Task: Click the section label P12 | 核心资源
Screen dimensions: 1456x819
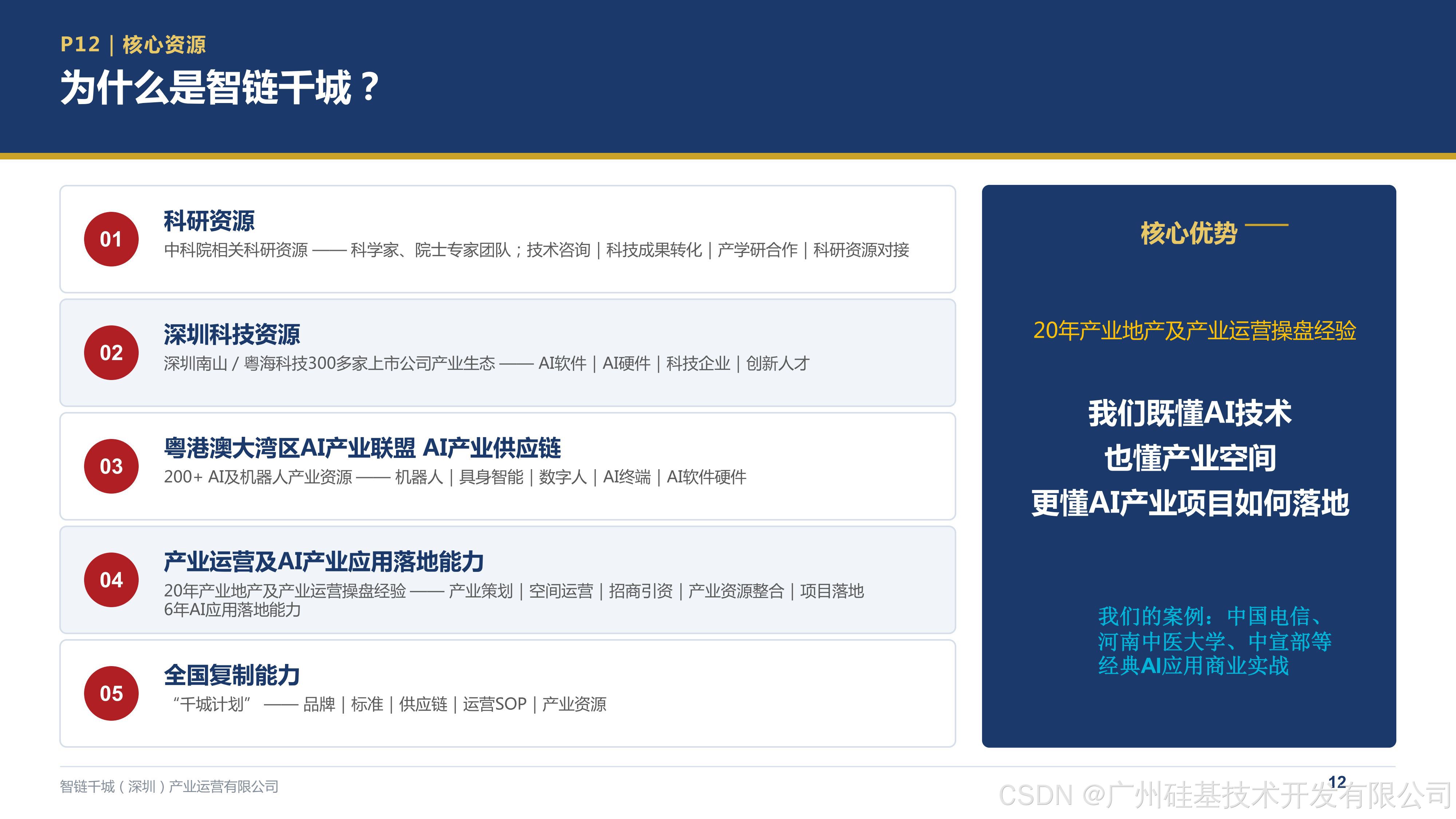Action: [x=133, y=44]
